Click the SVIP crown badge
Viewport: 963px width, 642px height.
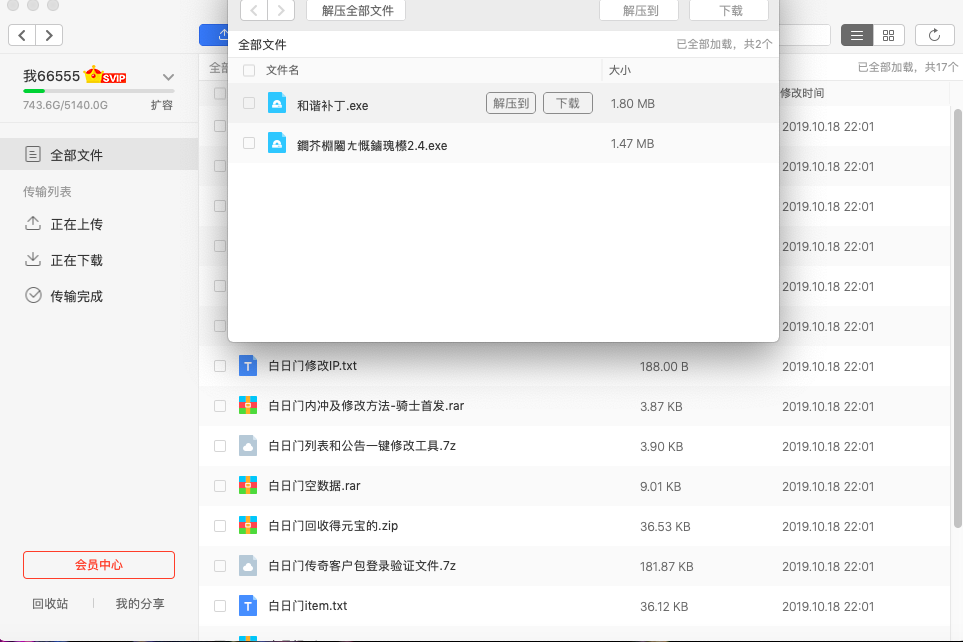coord(106,76)
